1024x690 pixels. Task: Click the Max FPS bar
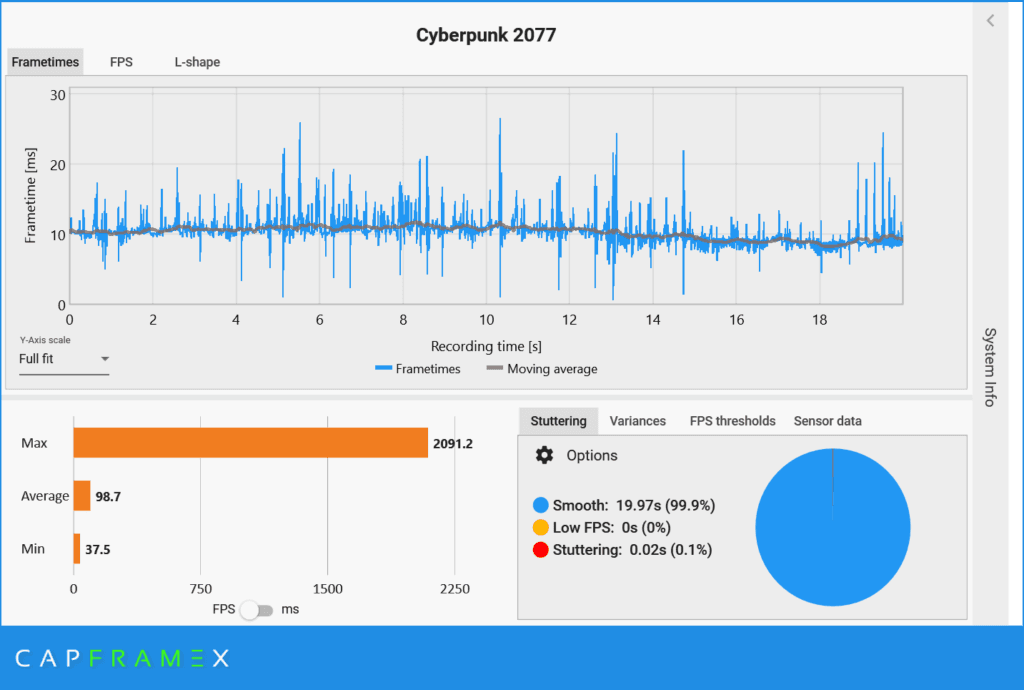(x=251, y=443)
